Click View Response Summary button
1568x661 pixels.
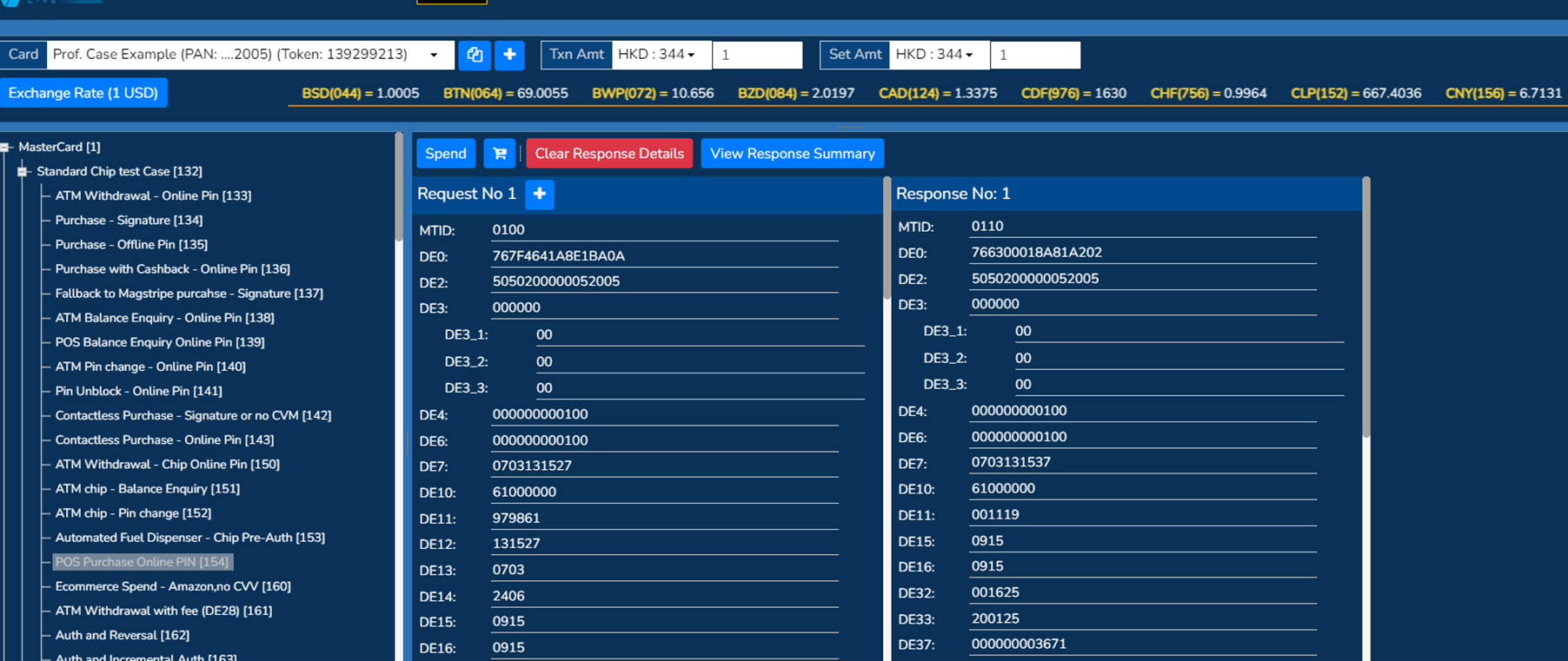click(793, 154)
